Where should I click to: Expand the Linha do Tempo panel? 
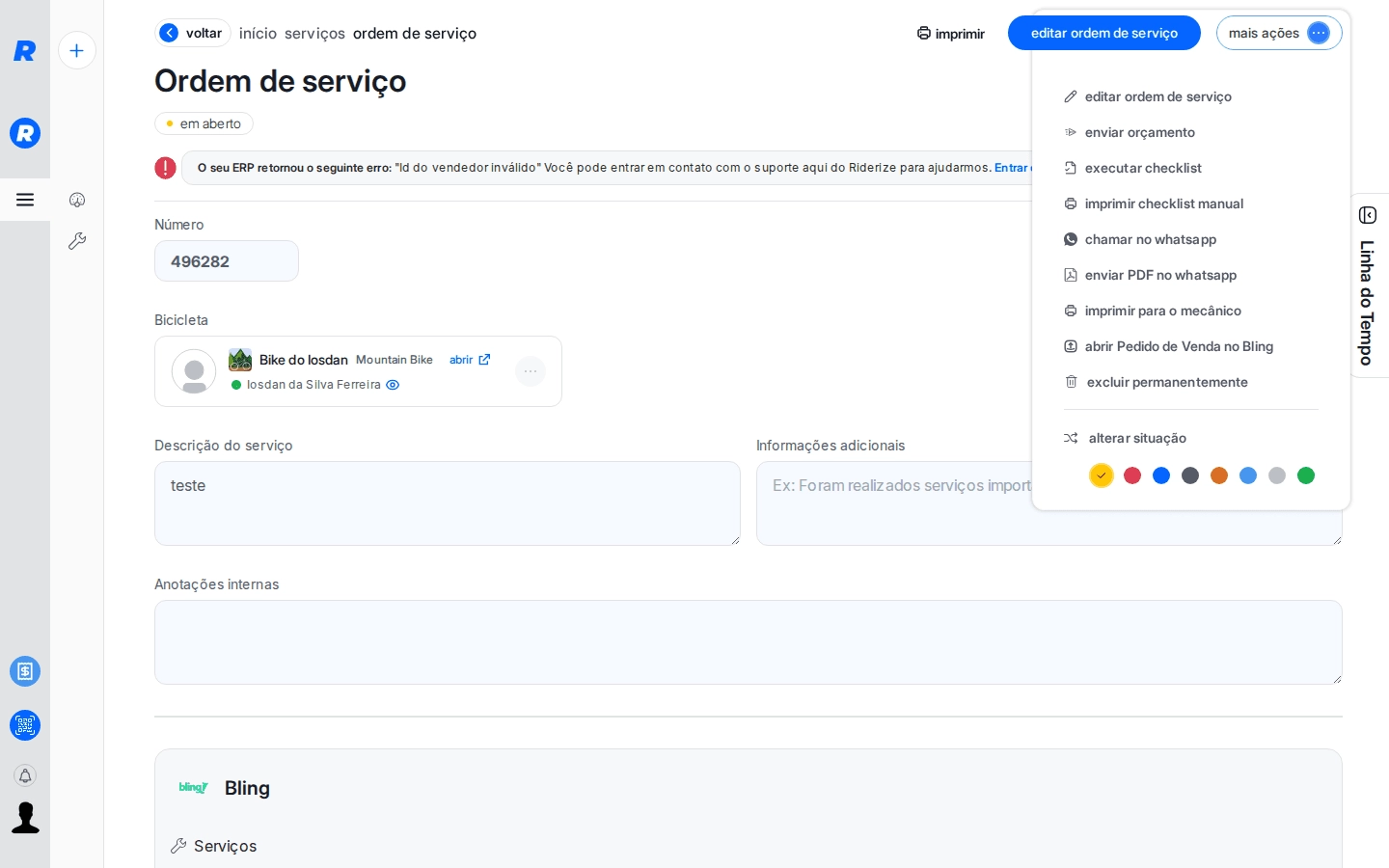1367,215
